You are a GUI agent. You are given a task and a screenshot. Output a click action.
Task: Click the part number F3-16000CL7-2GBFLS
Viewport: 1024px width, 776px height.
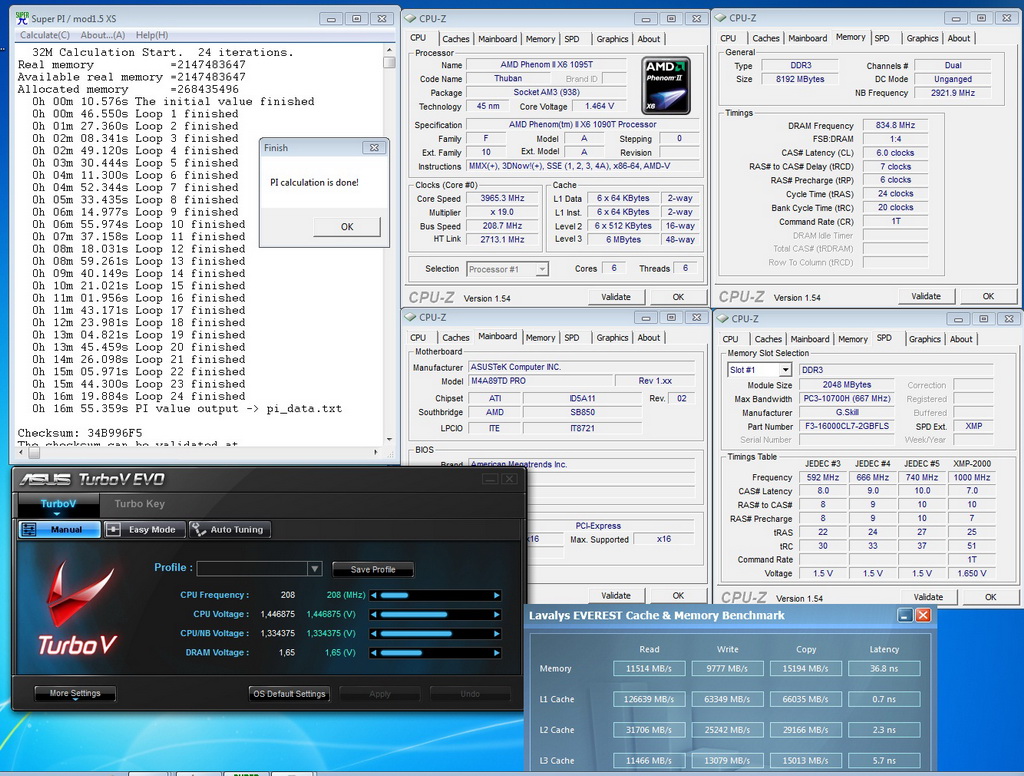846,426
